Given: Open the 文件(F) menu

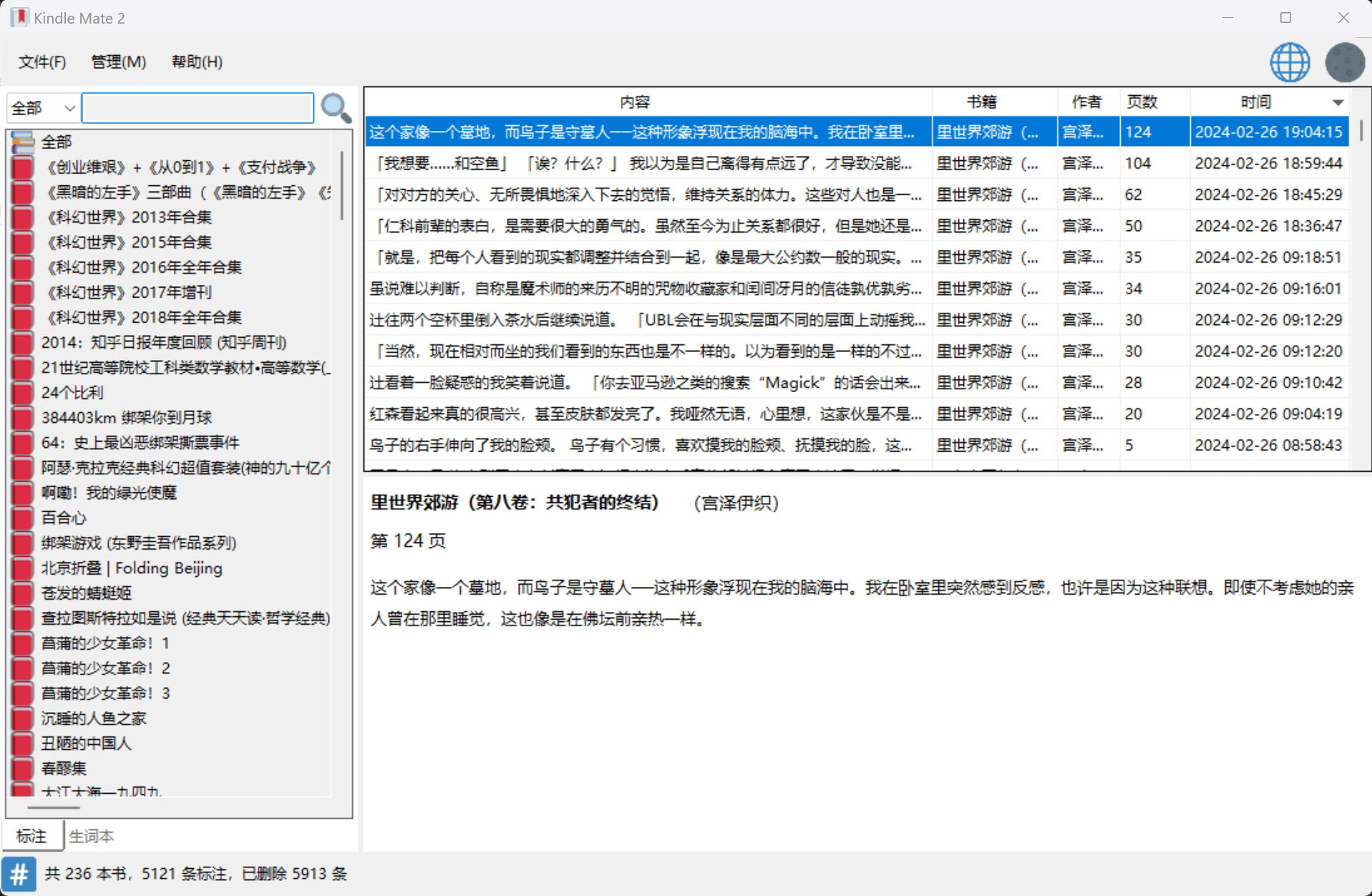Looking at the screenshot, I should [42, 62].
